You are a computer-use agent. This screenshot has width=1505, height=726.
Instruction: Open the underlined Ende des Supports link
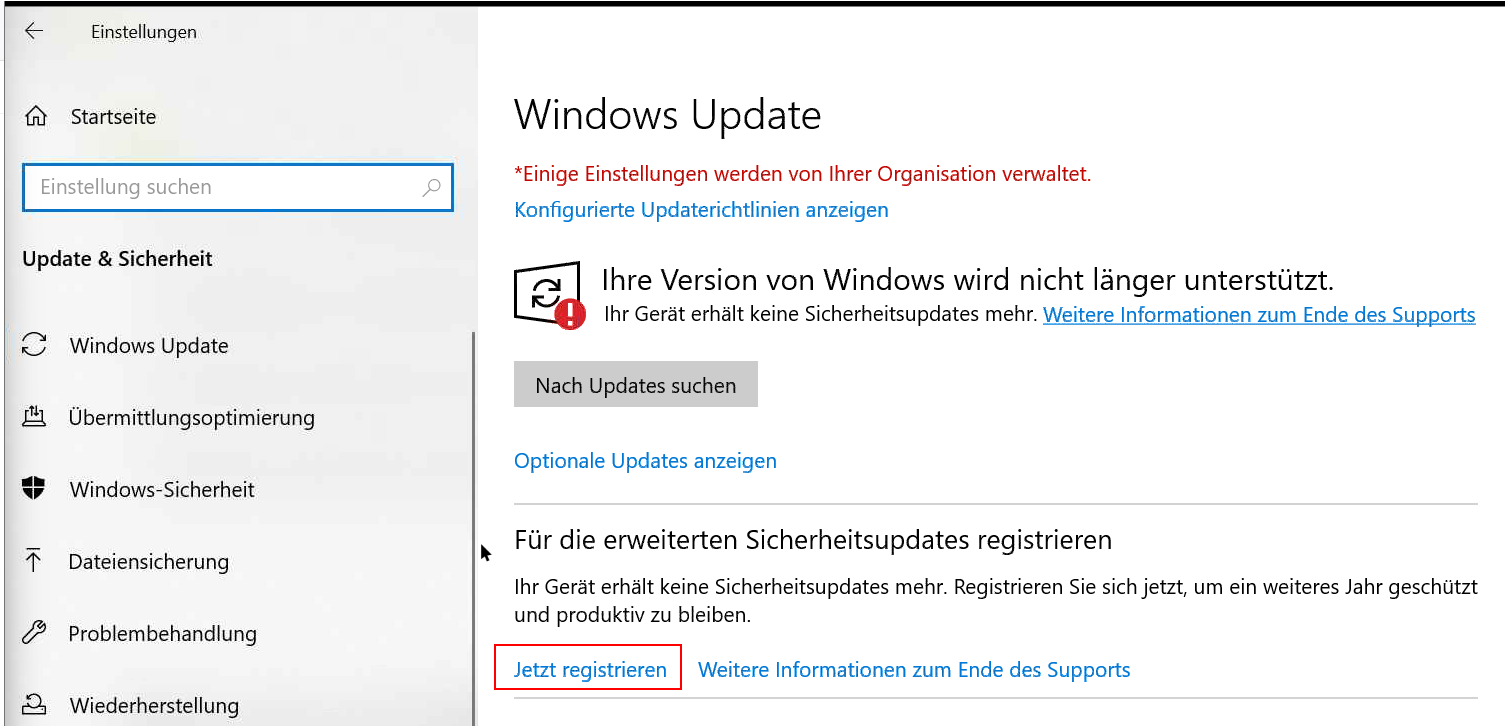[x=1258, y=315]
